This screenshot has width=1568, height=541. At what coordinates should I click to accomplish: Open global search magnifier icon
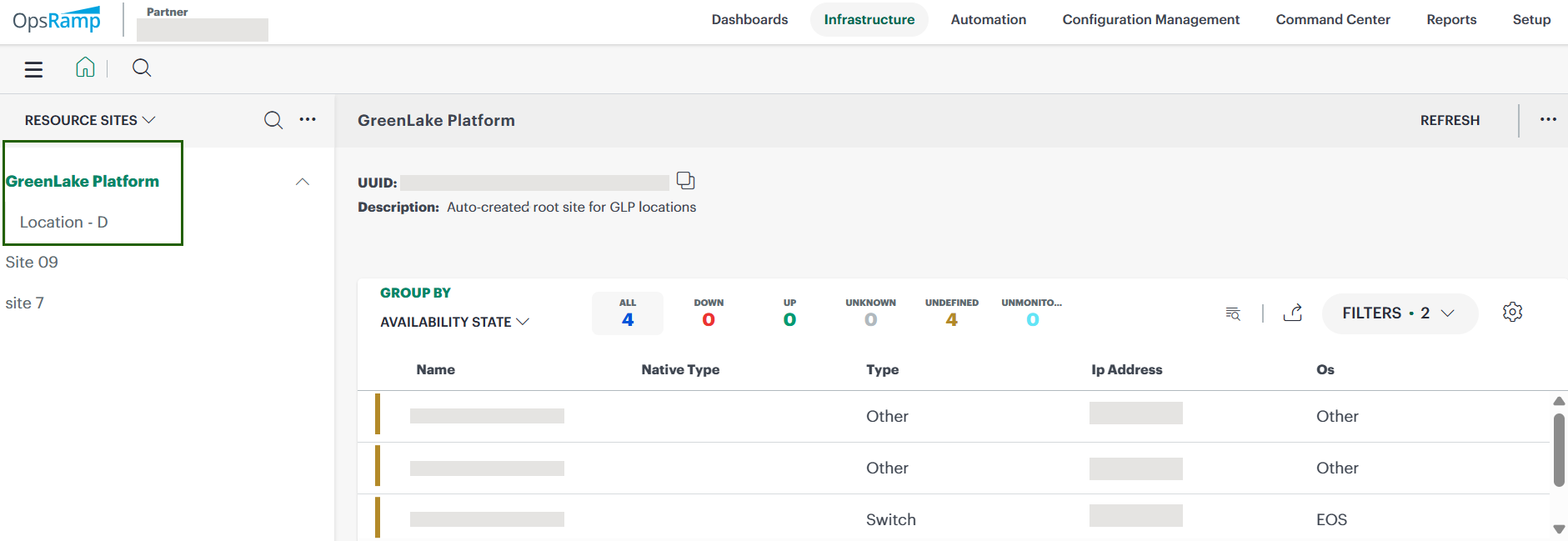click(x=142, y=68)
